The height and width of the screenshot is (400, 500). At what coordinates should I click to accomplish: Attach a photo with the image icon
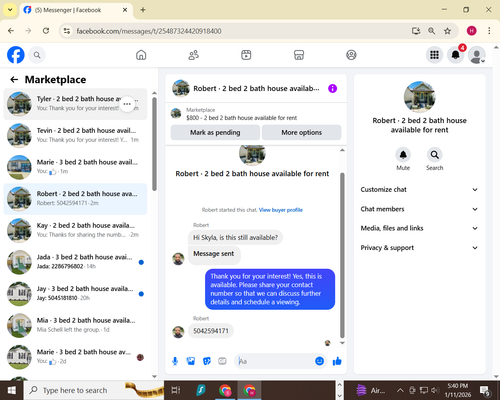click(x=191, y=361)
